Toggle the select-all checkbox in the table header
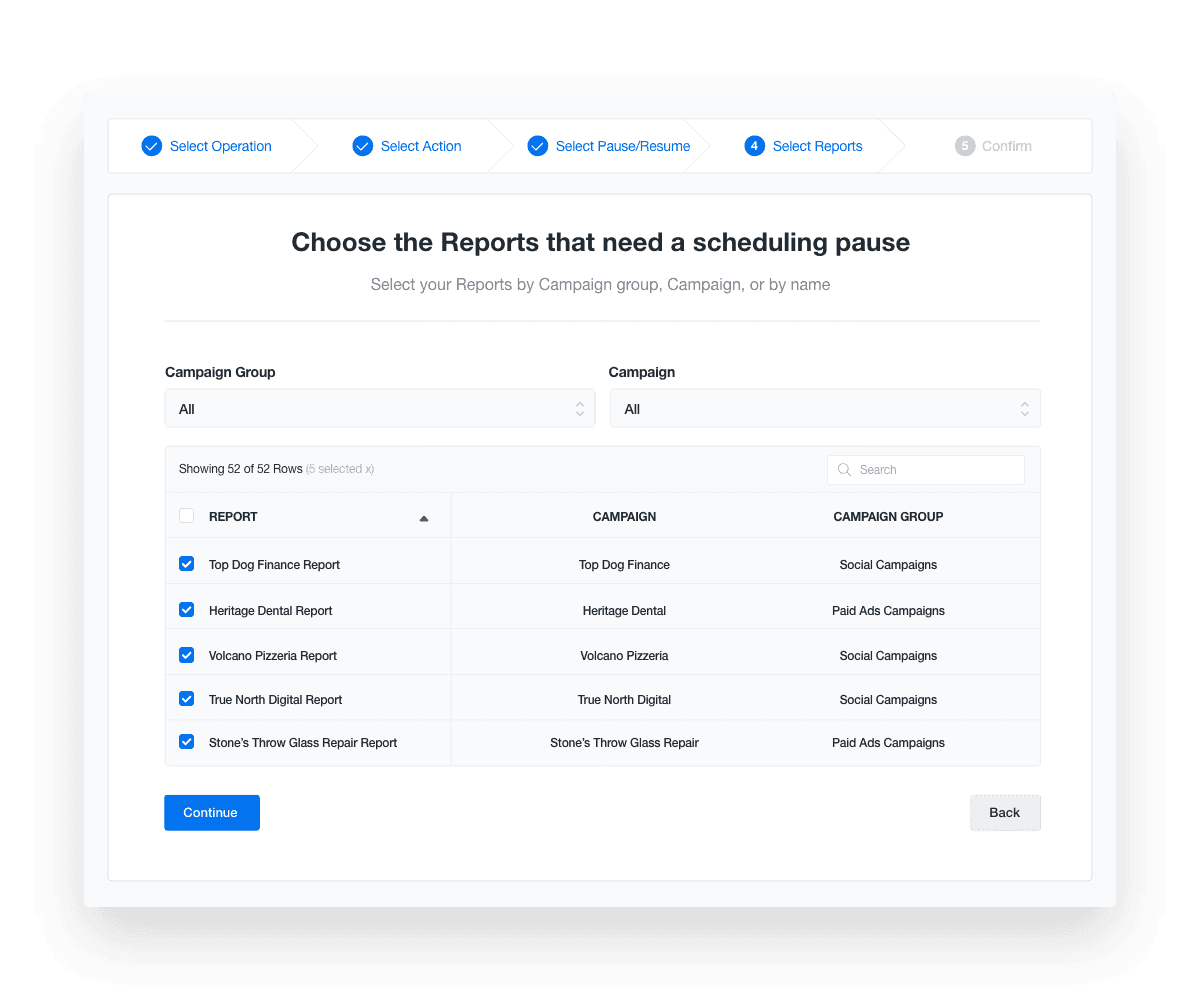This screenshot has width=1200, height=1000. (186, 514)
